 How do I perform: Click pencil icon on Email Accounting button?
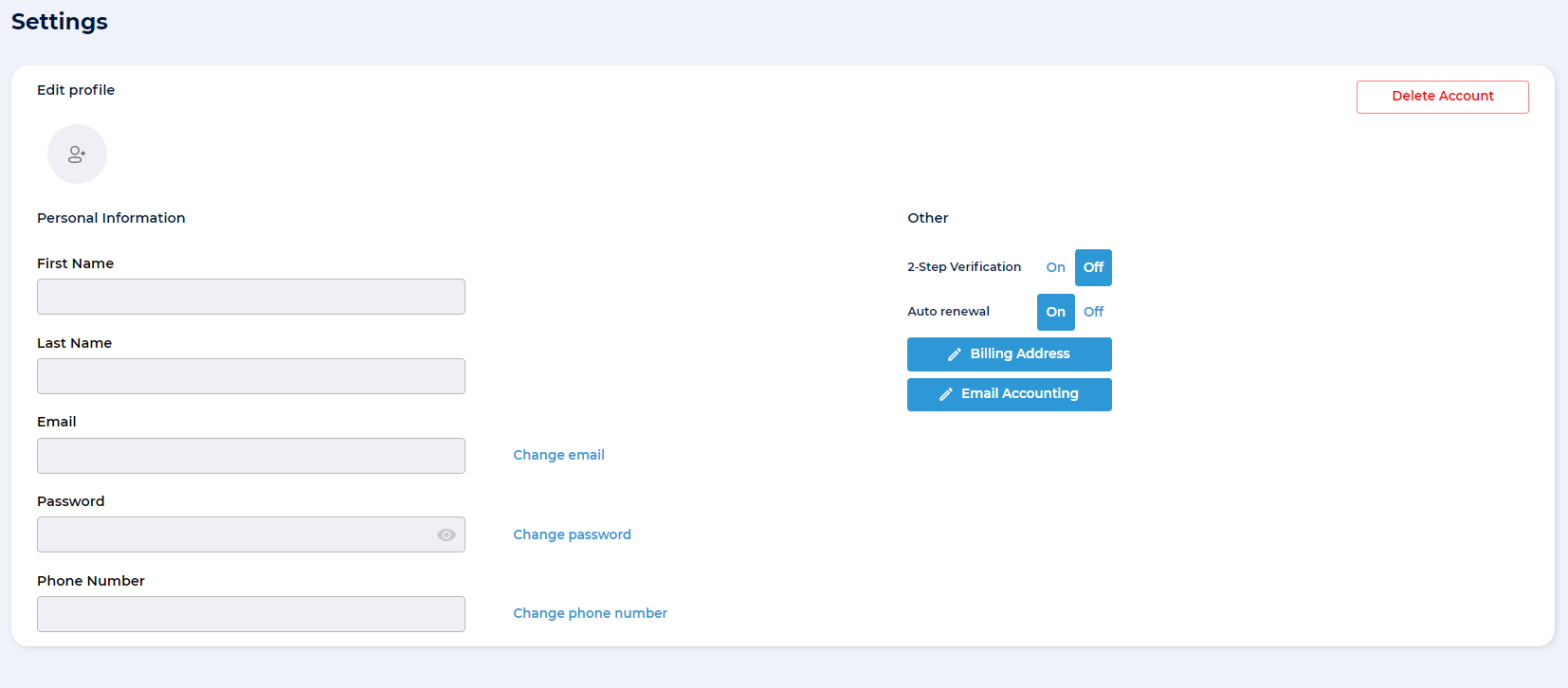(x=945, y=394)
